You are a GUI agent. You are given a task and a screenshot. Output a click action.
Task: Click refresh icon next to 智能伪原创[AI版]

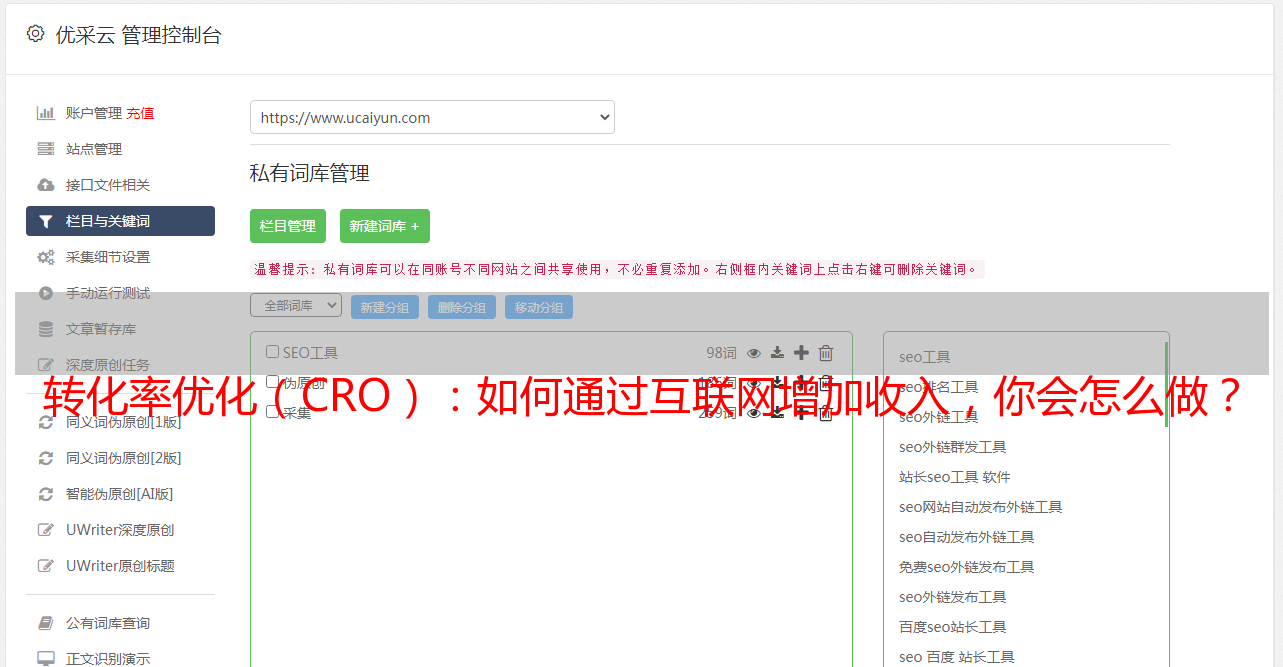coord(46,494)
